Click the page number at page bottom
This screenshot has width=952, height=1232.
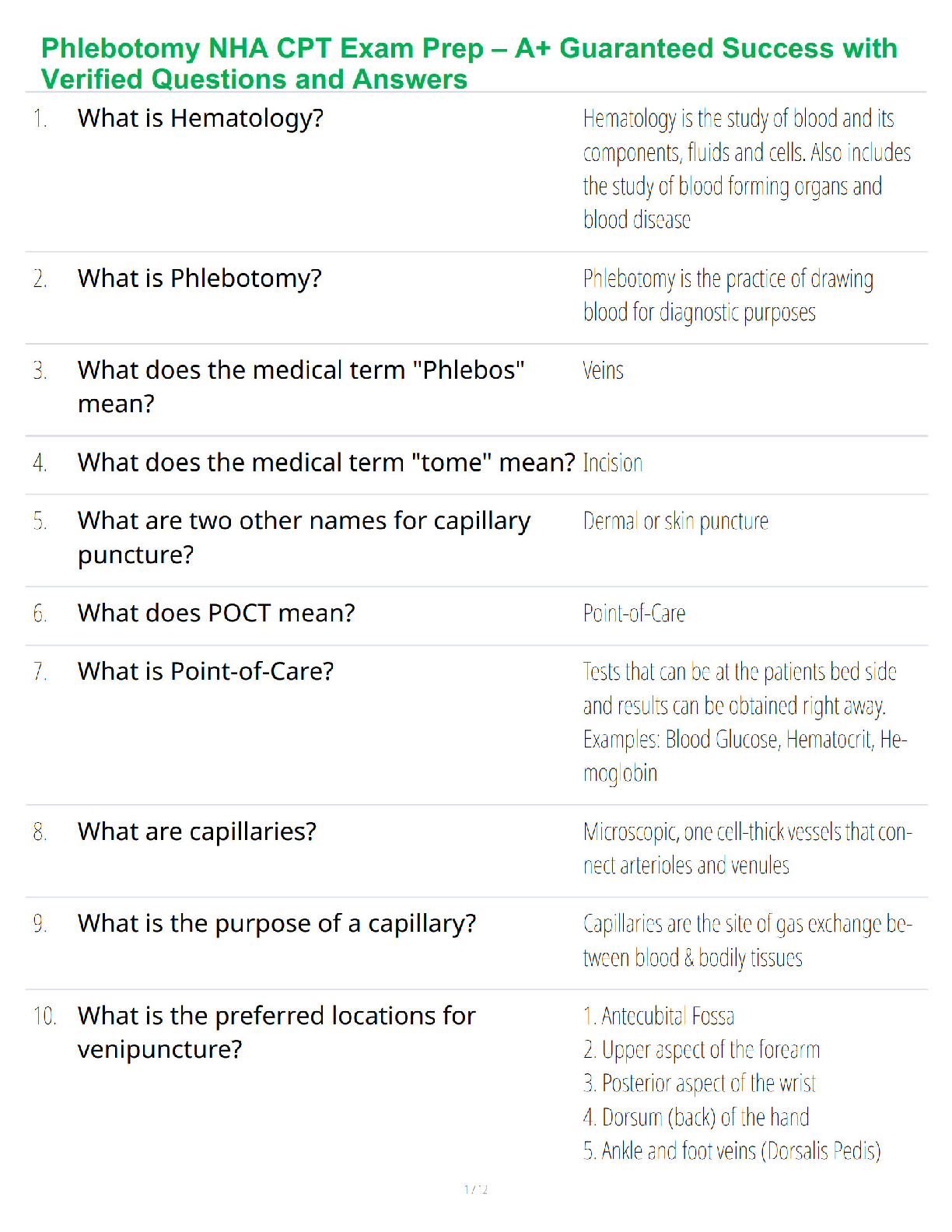(475, 1189)
